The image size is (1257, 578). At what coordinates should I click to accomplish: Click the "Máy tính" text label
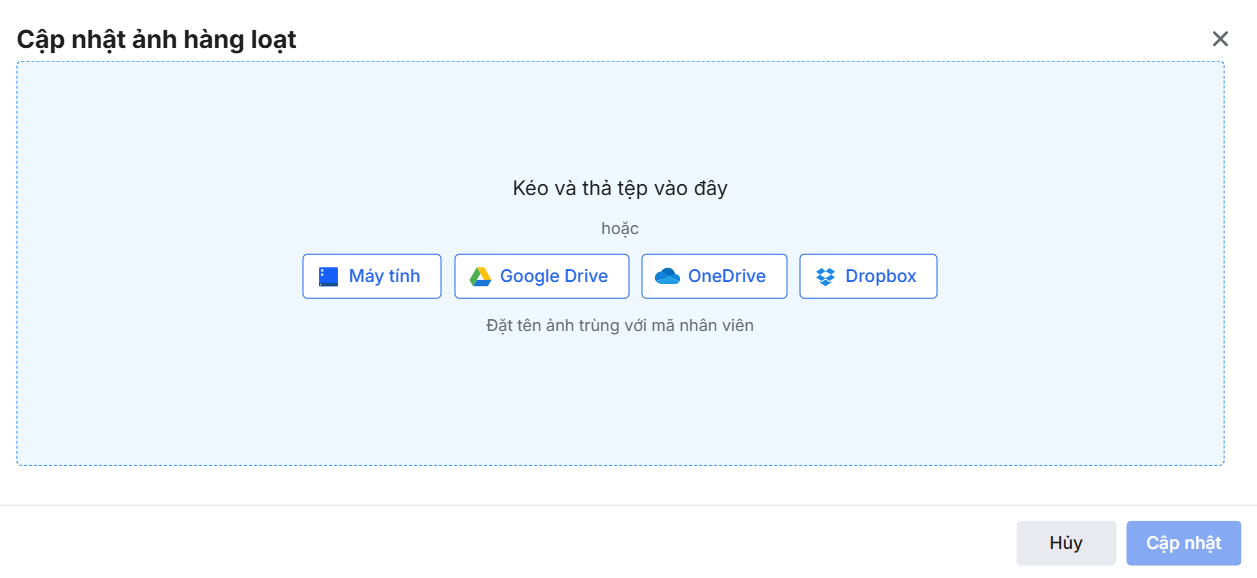click(384, 276)
